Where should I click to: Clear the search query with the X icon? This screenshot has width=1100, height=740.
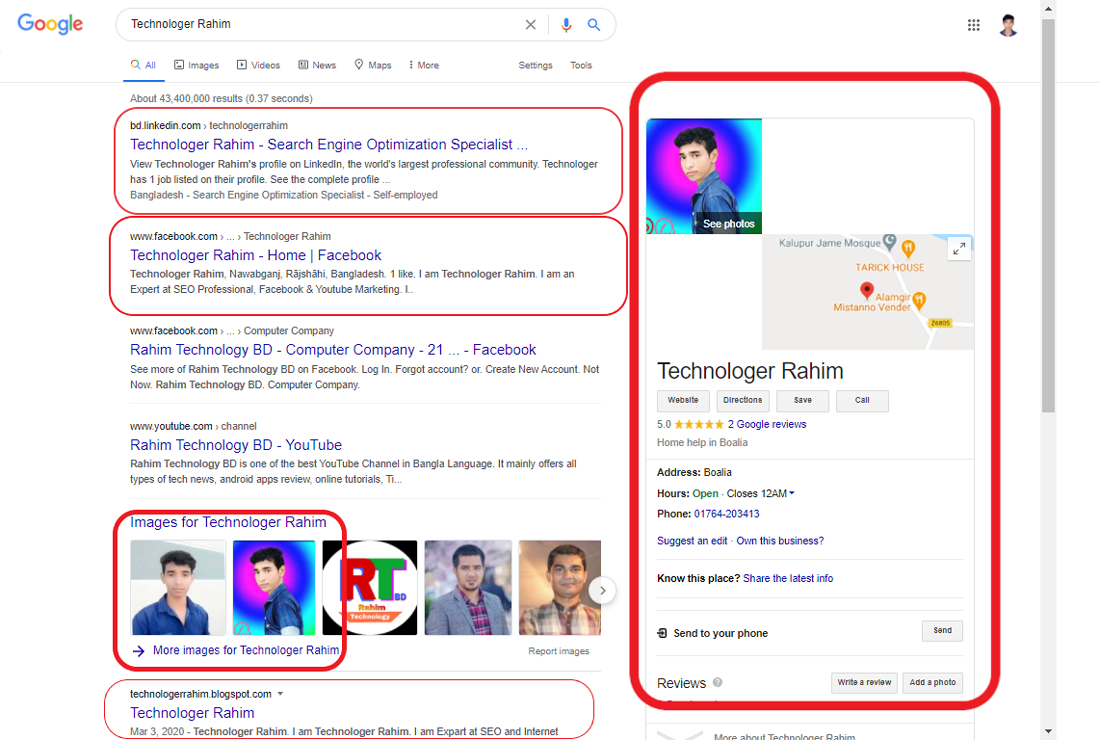point(531,24)
